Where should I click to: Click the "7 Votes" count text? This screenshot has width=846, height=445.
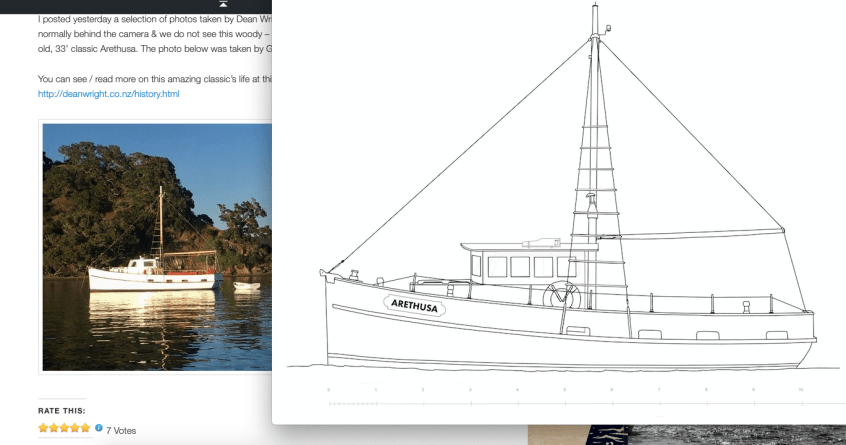pyautogui.click(x=121, y=430)
